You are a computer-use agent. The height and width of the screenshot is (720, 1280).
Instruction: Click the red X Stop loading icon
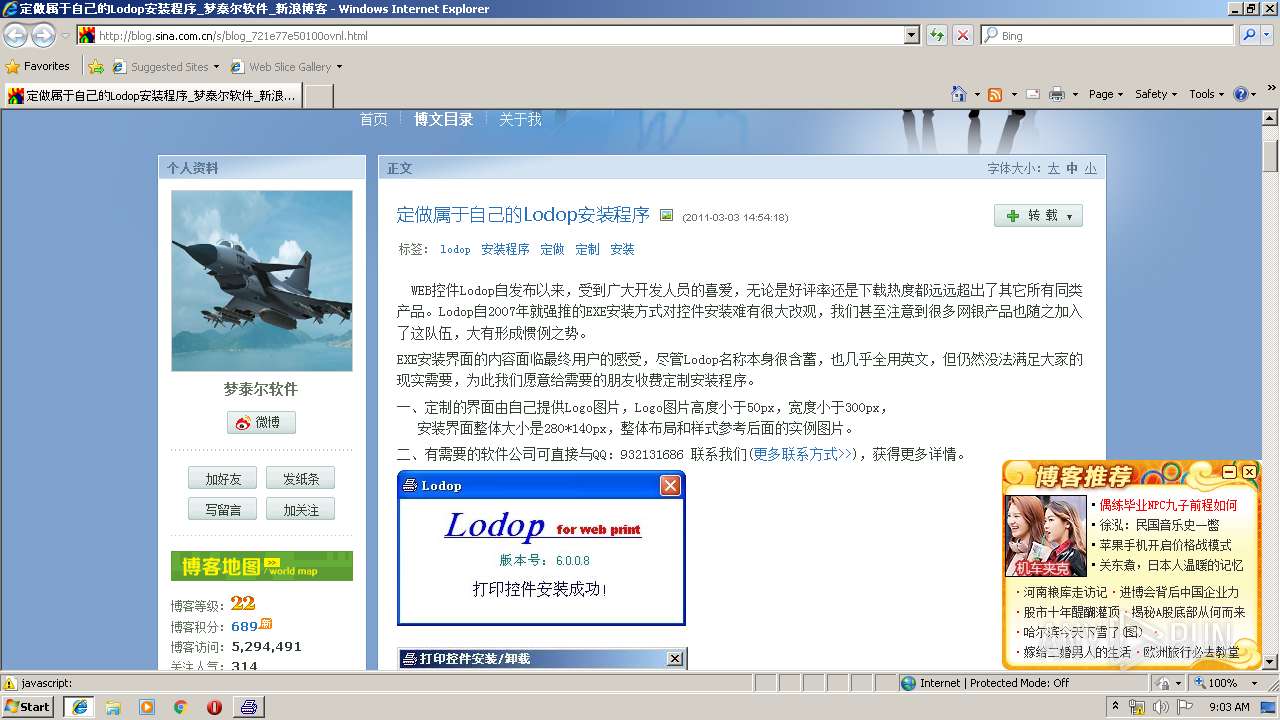pos(962,35)
